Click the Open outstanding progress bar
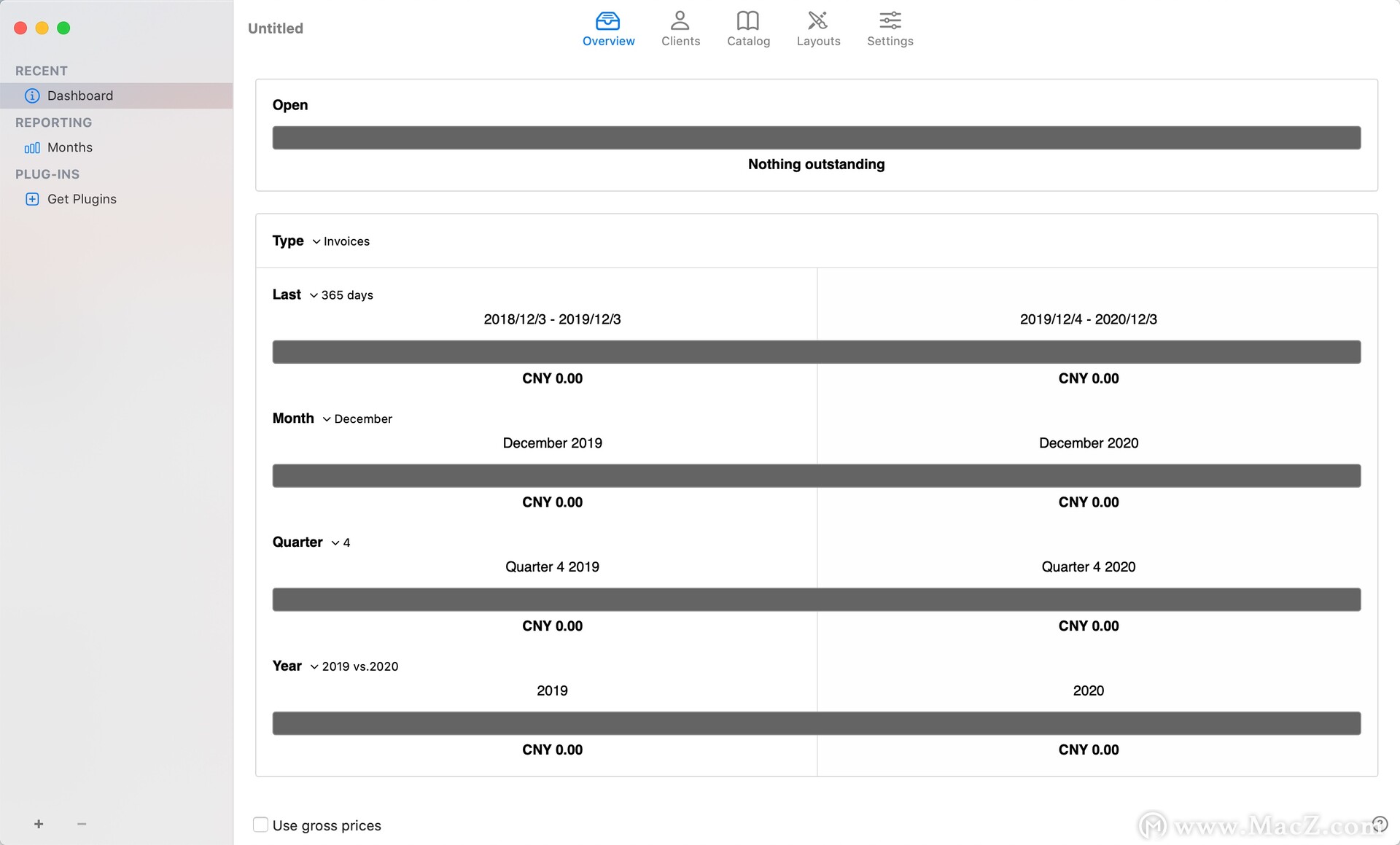 tap(816, 138)
